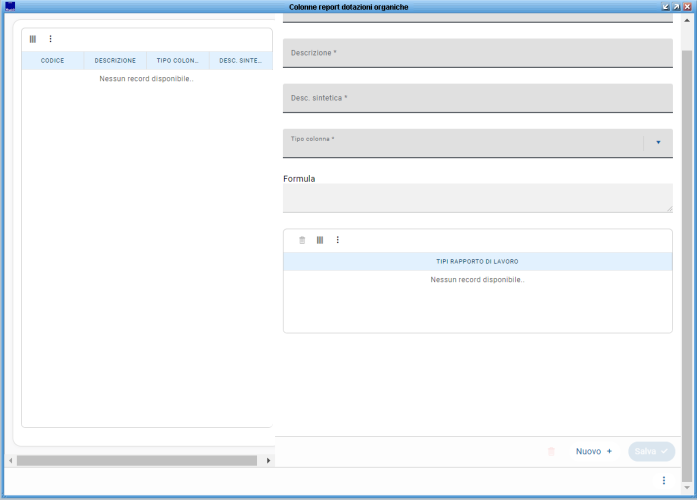Viewport: 697px width, 500px height.
Task: Click the Formula textarea resize grip
Action: [x=669, y=209]
